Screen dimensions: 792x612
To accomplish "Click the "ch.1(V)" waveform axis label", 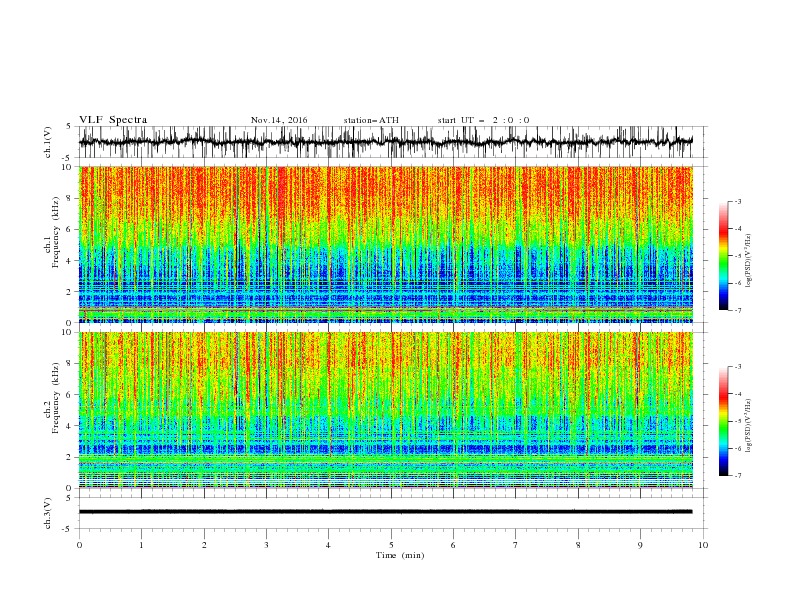I will pyautogui.click(x=48, y=142).
